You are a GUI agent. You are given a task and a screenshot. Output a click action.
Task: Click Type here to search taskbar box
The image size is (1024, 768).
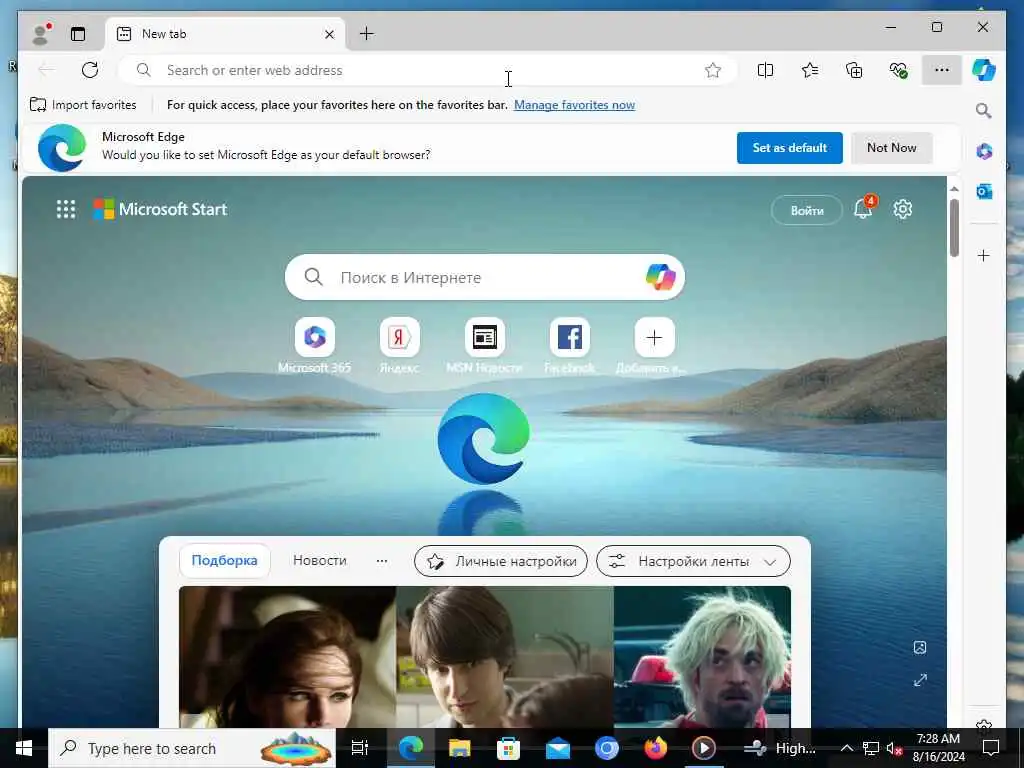coord(192,748)
